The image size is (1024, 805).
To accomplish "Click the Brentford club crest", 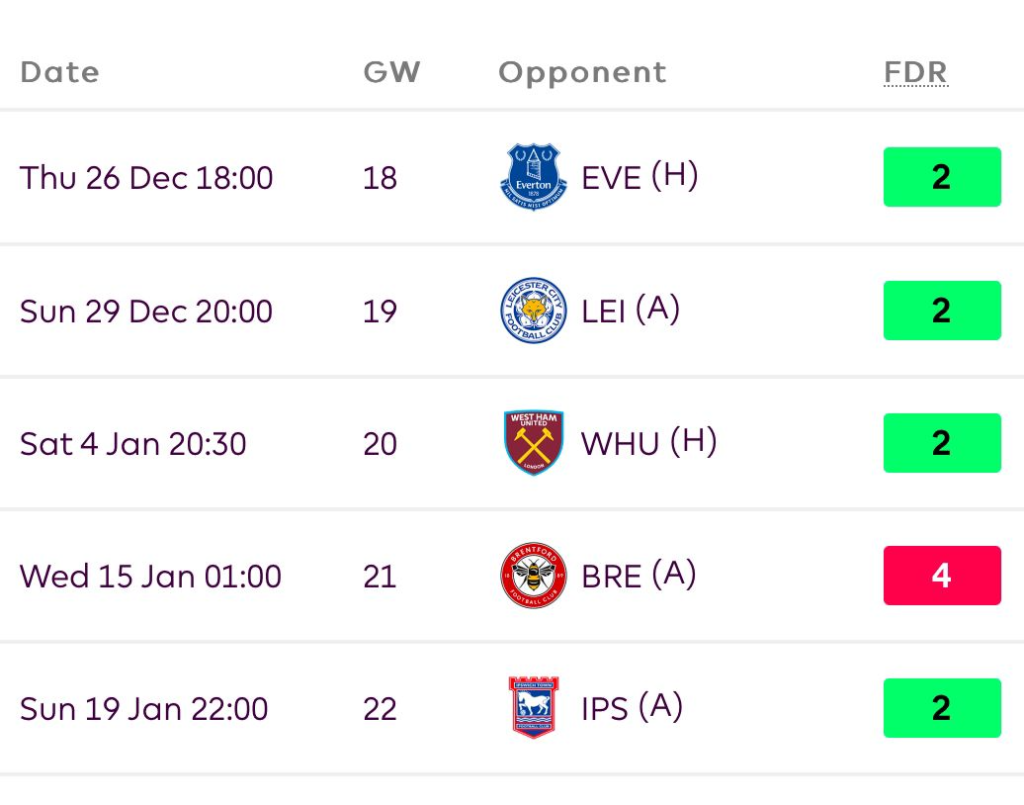I will (x=533, y=576).
